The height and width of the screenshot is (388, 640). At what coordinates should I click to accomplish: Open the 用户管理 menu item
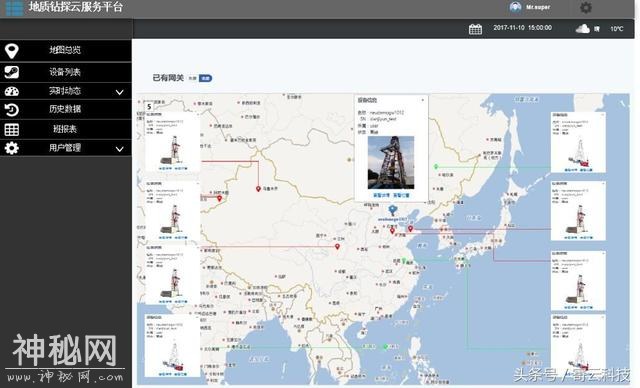(66, 148)
